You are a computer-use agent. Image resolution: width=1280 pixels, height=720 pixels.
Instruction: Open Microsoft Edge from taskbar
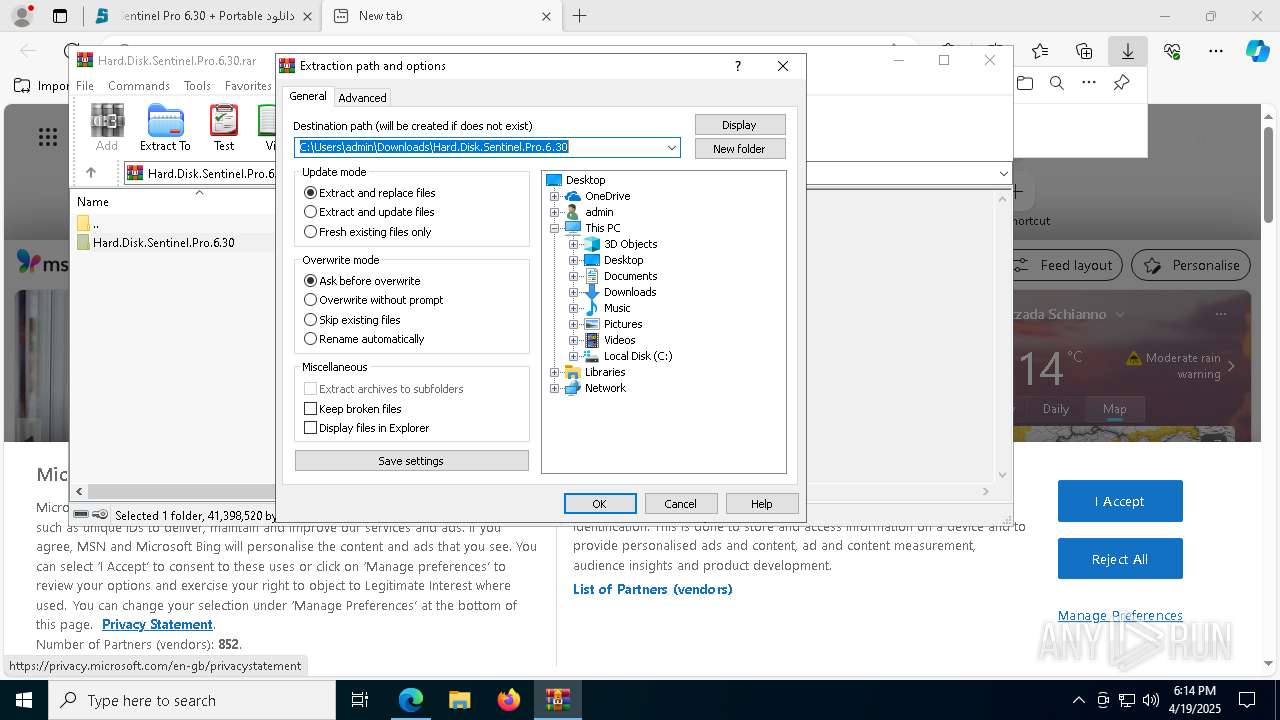click(x=411, y=700)
